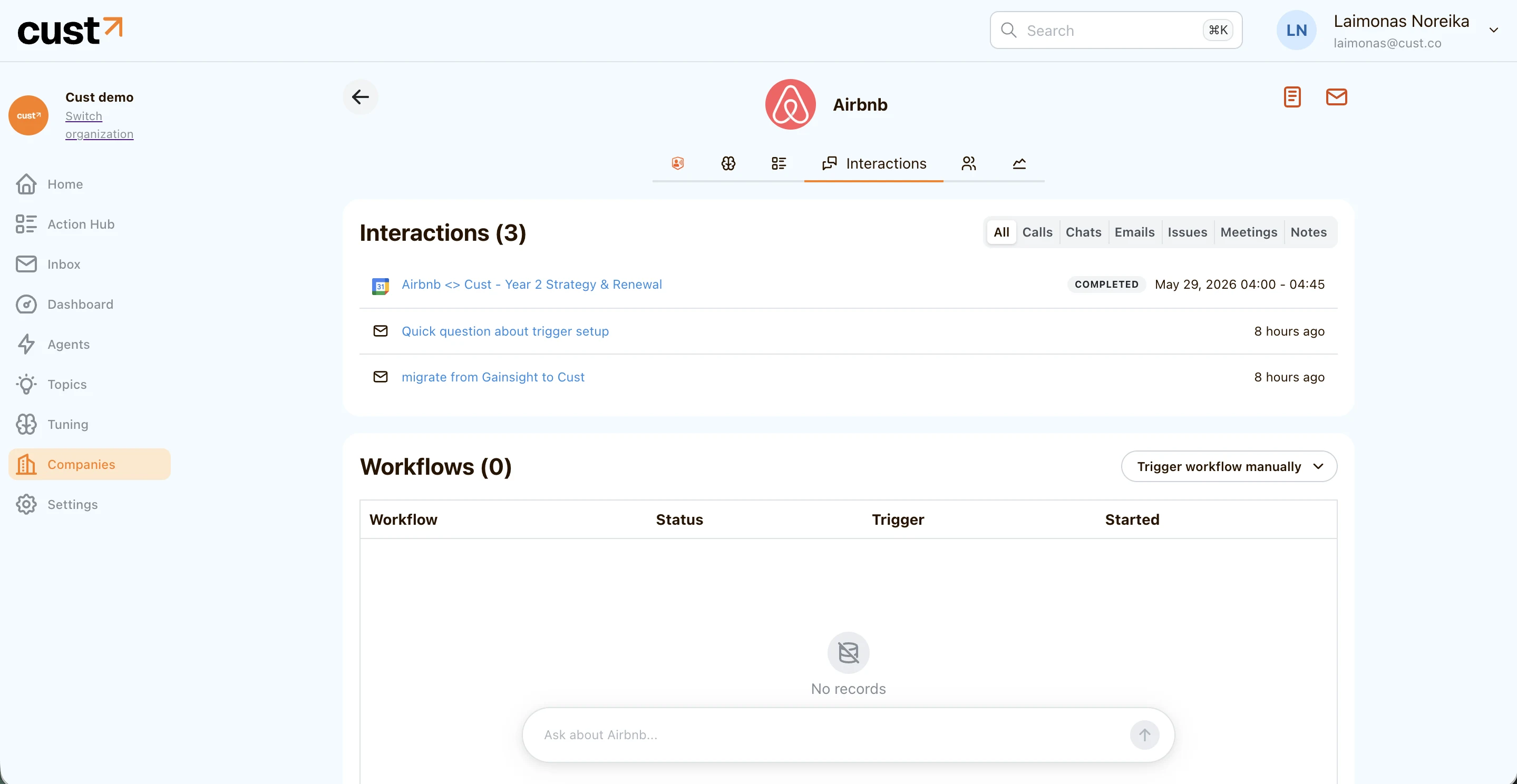Filter interactions by Meetings

pos(1249,232)
